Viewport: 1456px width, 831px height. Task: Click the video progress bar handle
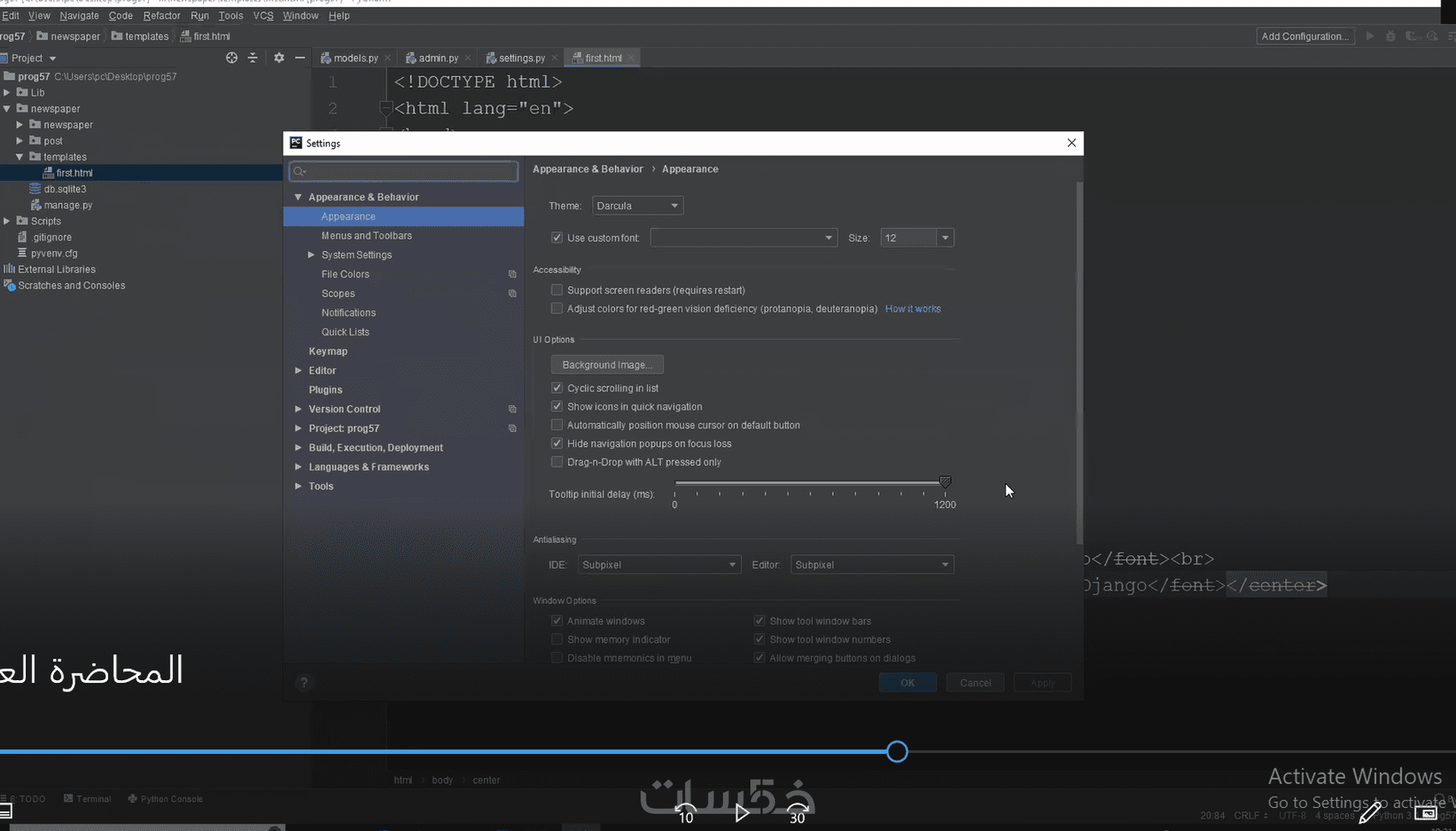pos(897,752)
